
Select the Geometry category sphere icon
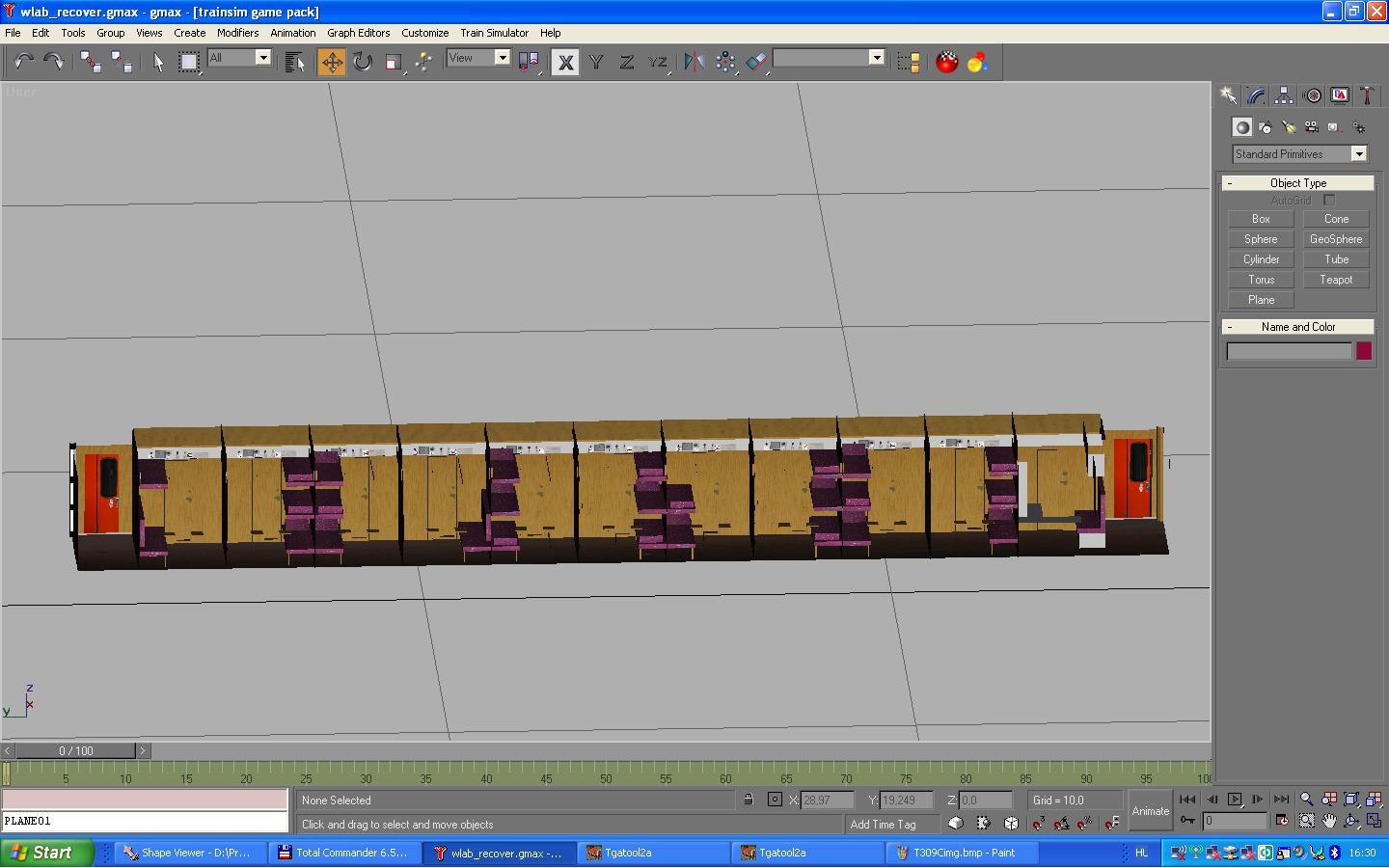coord(1242,127)
